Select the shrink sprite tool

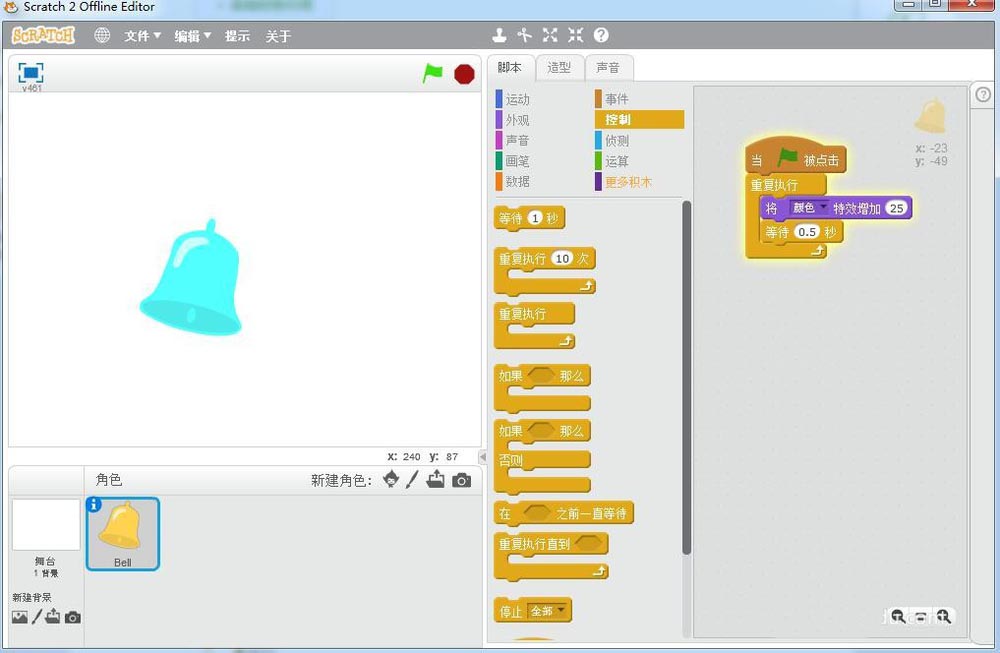pyautogui.click(x=574, y=34)
